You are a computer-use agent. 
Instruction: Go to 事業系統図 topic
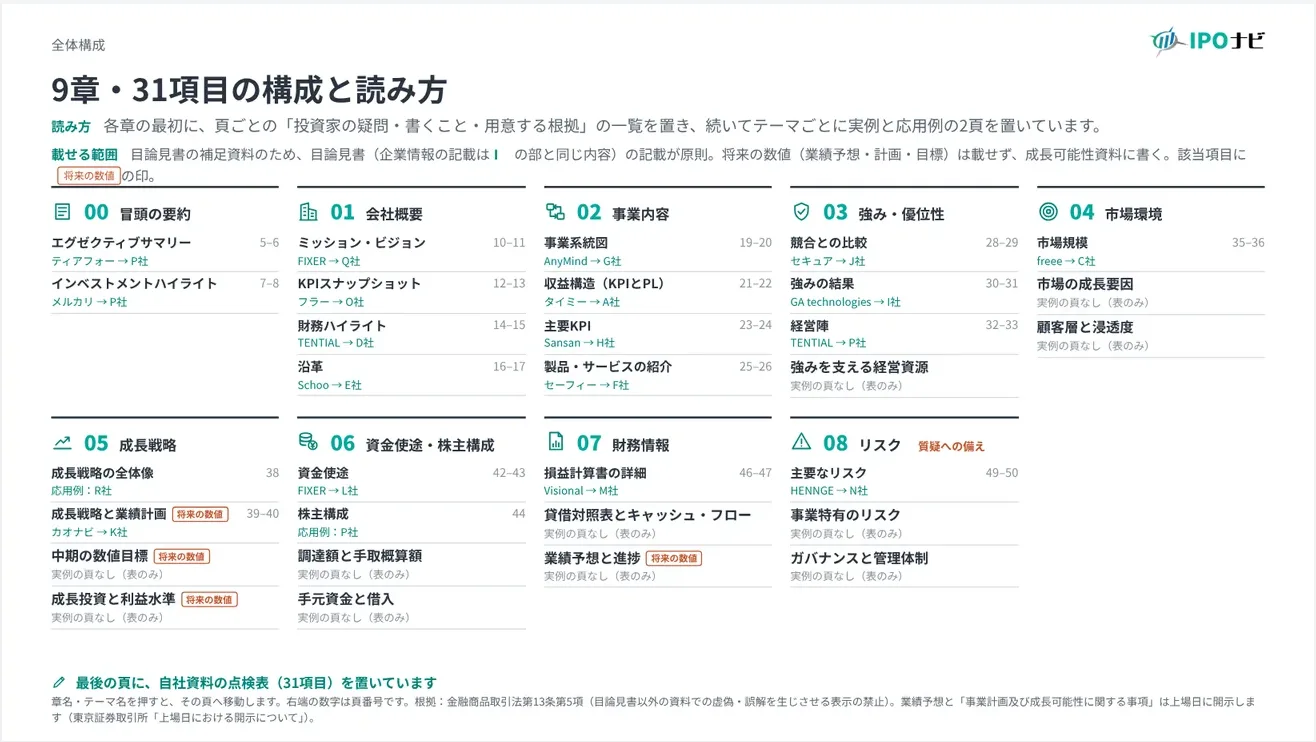point(576,243)
